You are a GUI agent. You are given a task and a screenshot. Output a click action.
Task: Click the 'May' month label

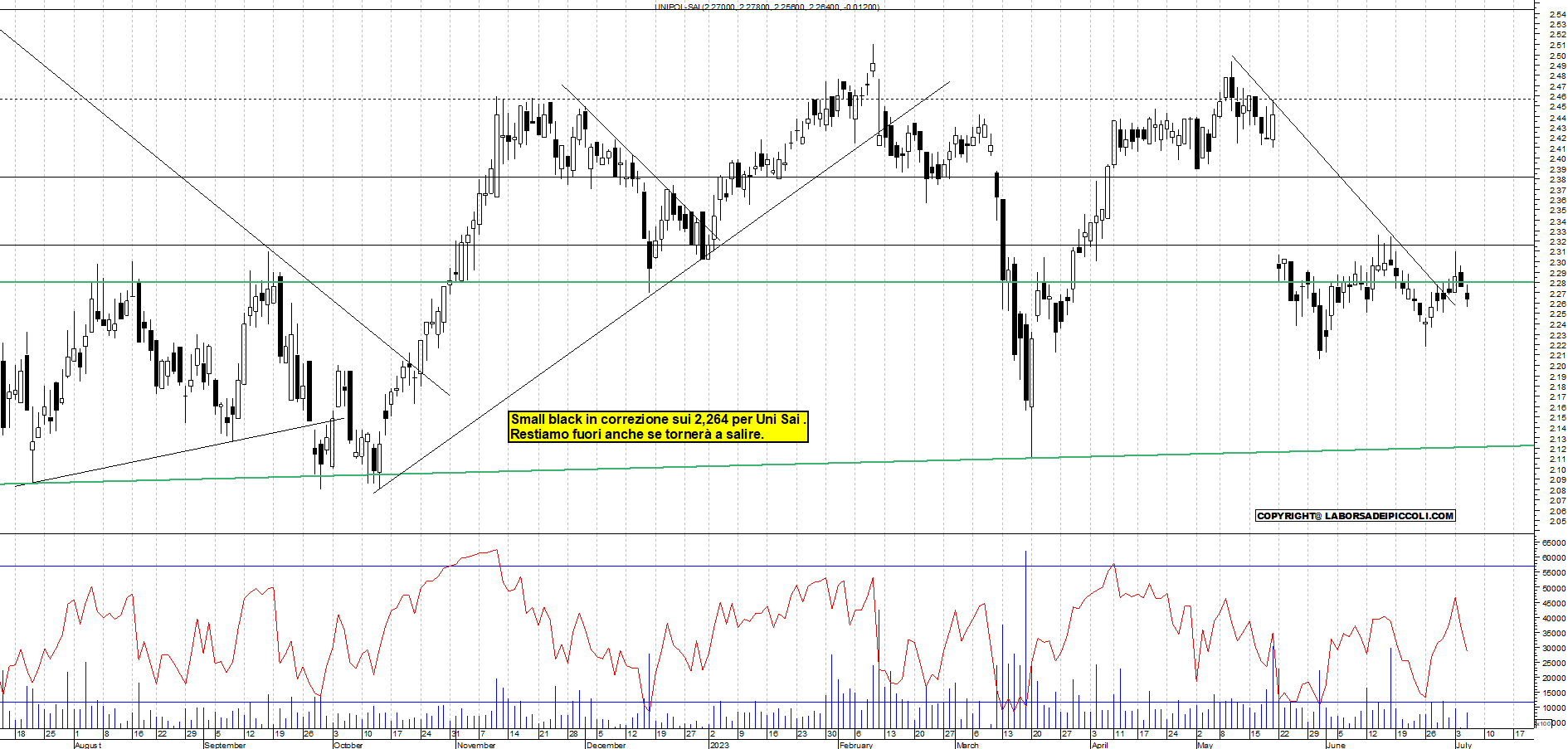(1205, 745)
